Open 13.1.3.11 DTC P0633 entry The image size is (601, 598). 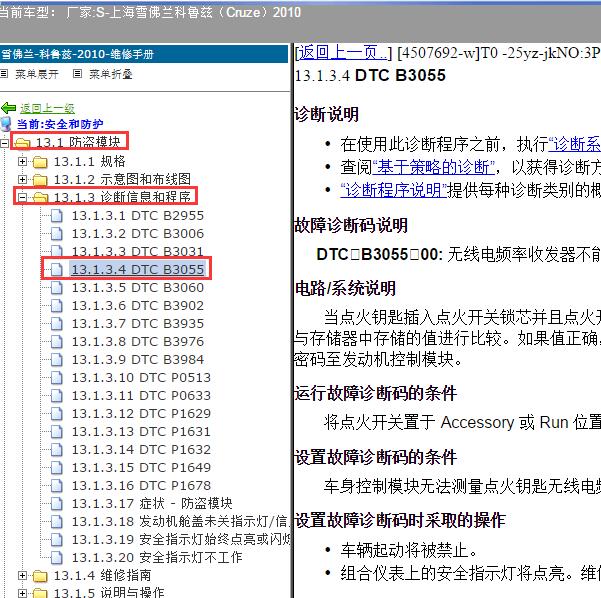(141, 396)
